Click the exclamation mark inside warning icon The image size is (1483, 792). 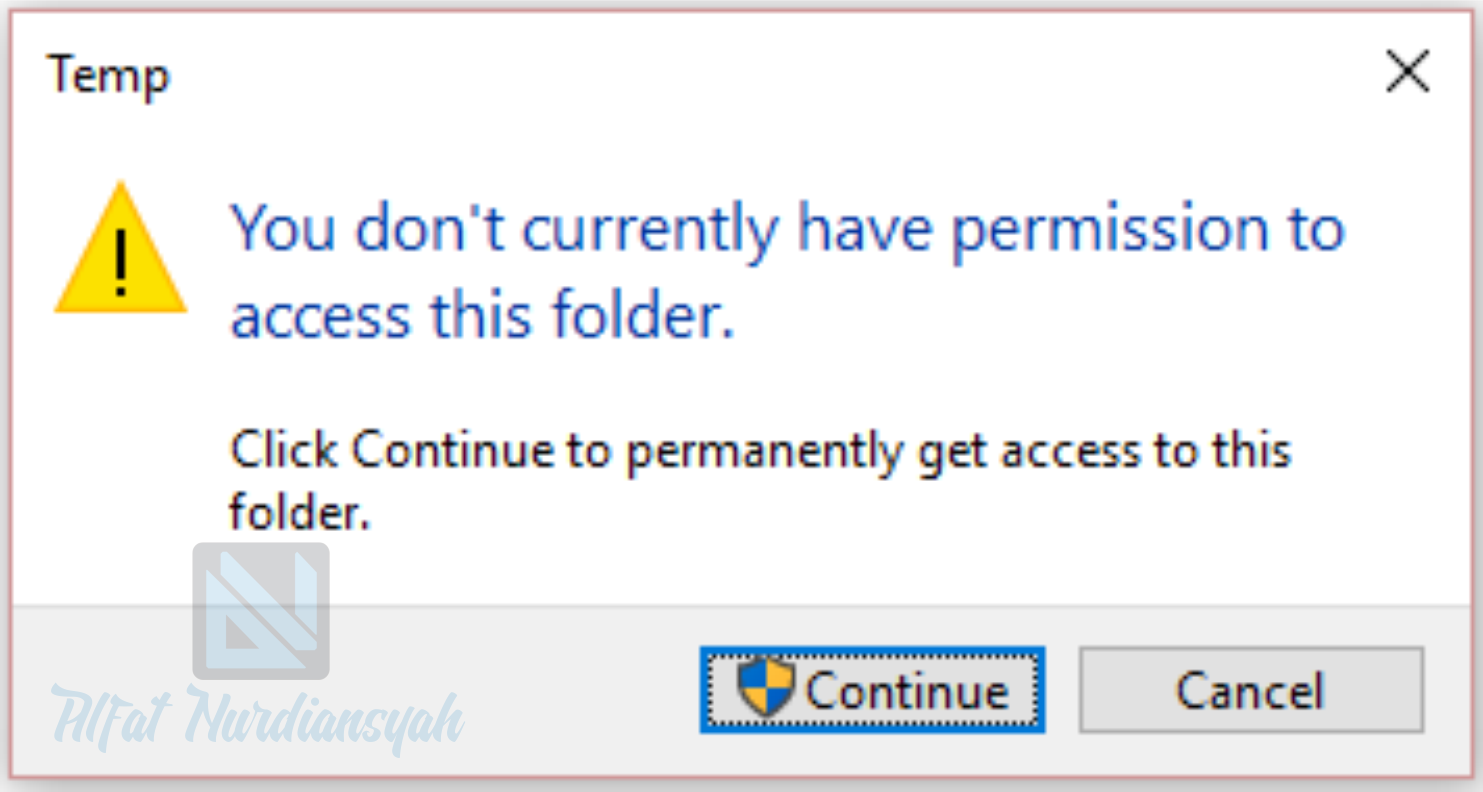[x=121, y=262]
